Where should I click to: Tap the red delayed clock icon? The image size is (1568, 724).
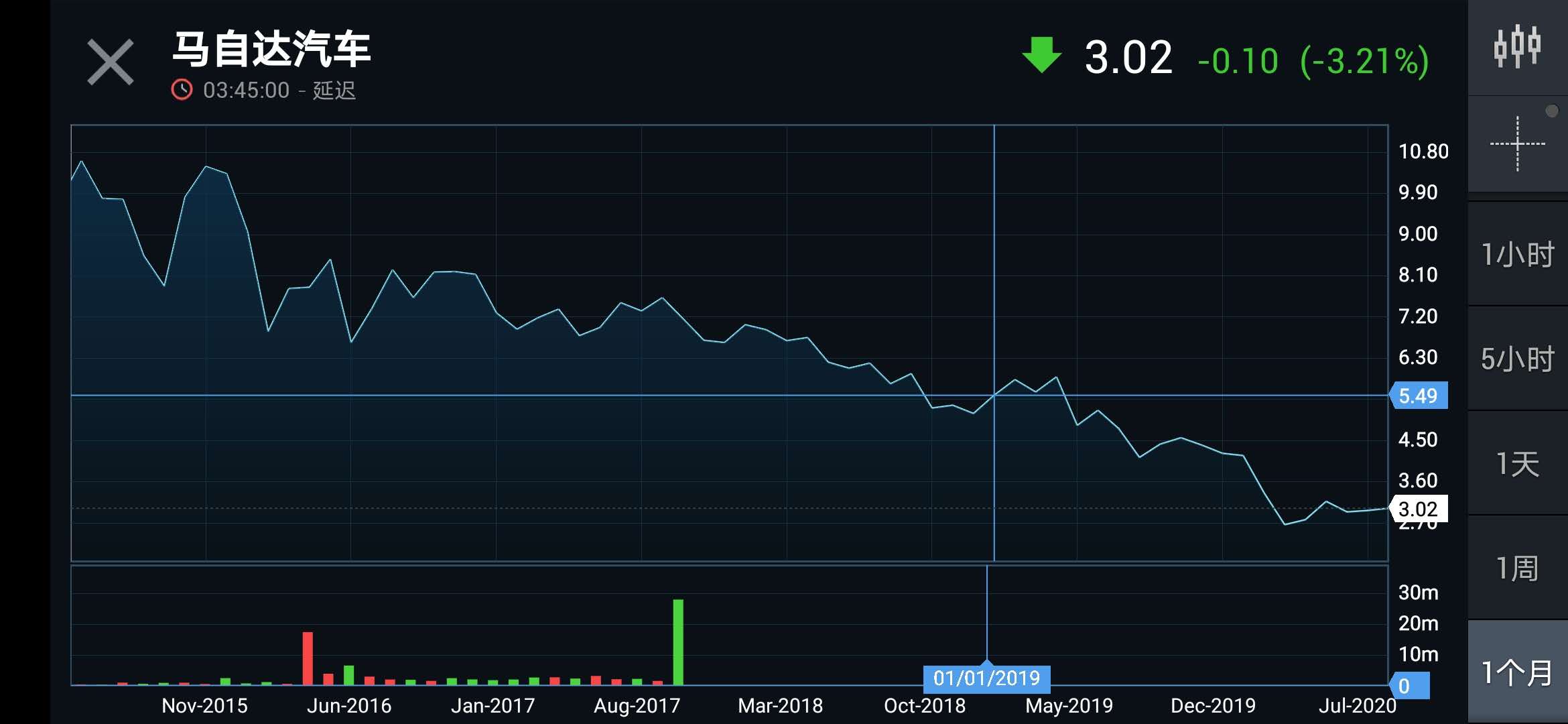182,90
